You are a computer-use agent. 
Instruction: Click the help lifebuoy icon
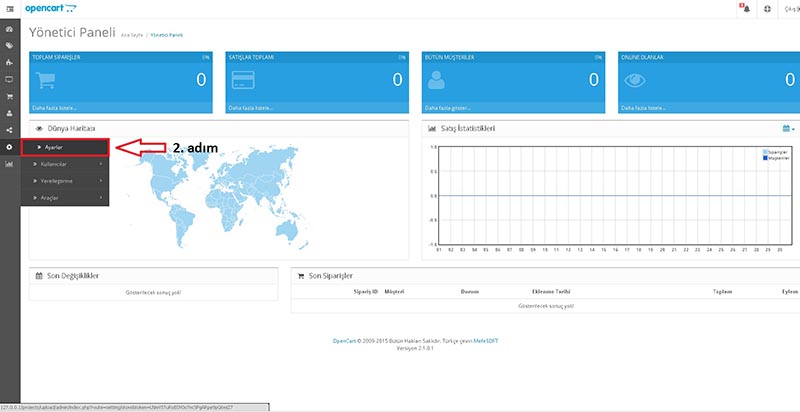[x=767, y=9]
